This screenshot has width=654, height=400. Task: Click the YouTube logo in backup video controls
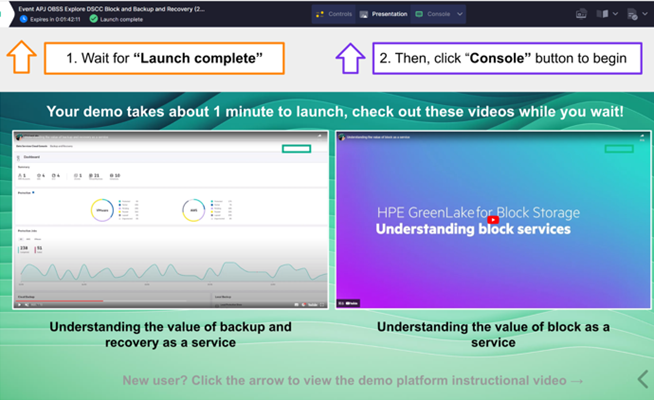pyautogui.click(x=312, y=305)
